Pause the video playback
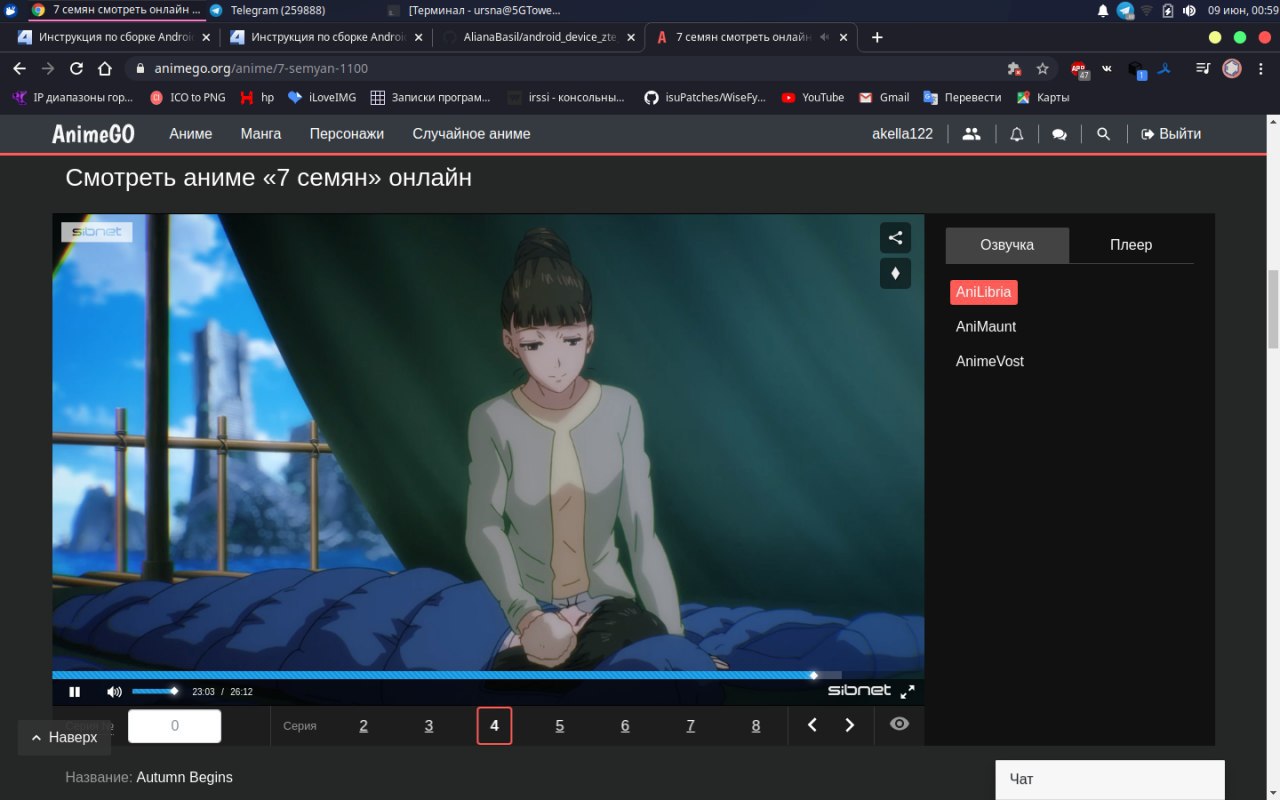 pos(74,692)
